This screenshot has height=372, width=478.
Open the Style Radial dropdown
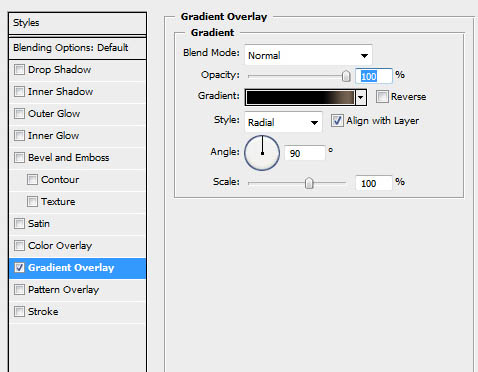(283, 122)
